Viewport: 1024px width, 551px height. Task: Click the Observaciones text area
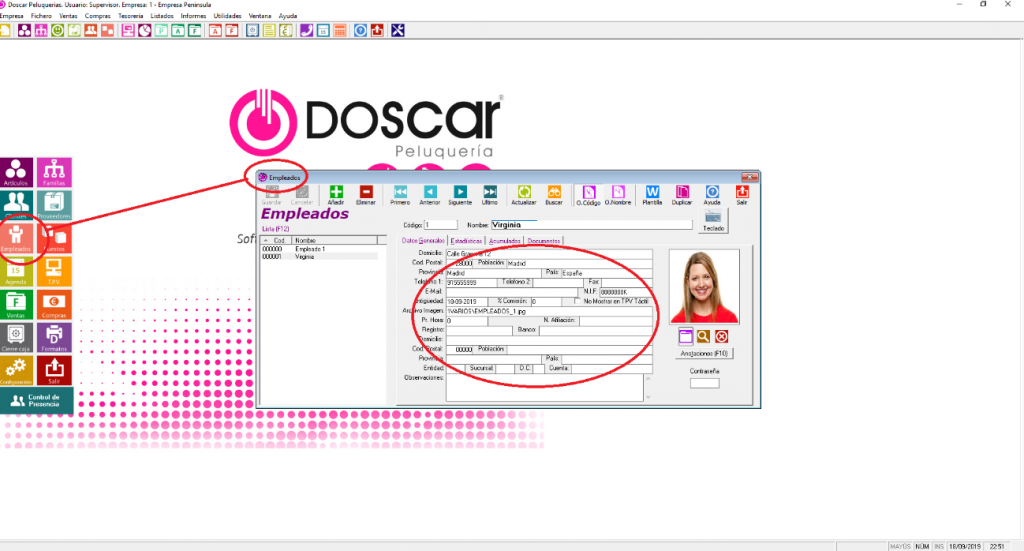pos(544,387)
